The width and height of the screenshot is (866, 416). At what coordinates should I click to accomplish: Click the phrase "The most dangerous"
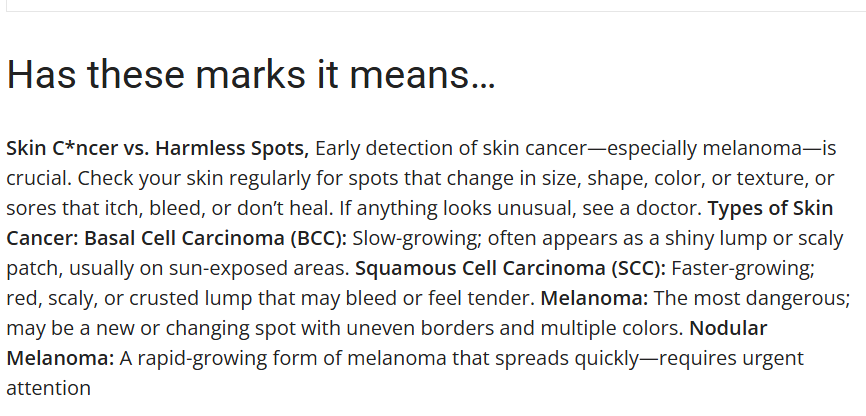pyautogui.click(x=751, y=299)
